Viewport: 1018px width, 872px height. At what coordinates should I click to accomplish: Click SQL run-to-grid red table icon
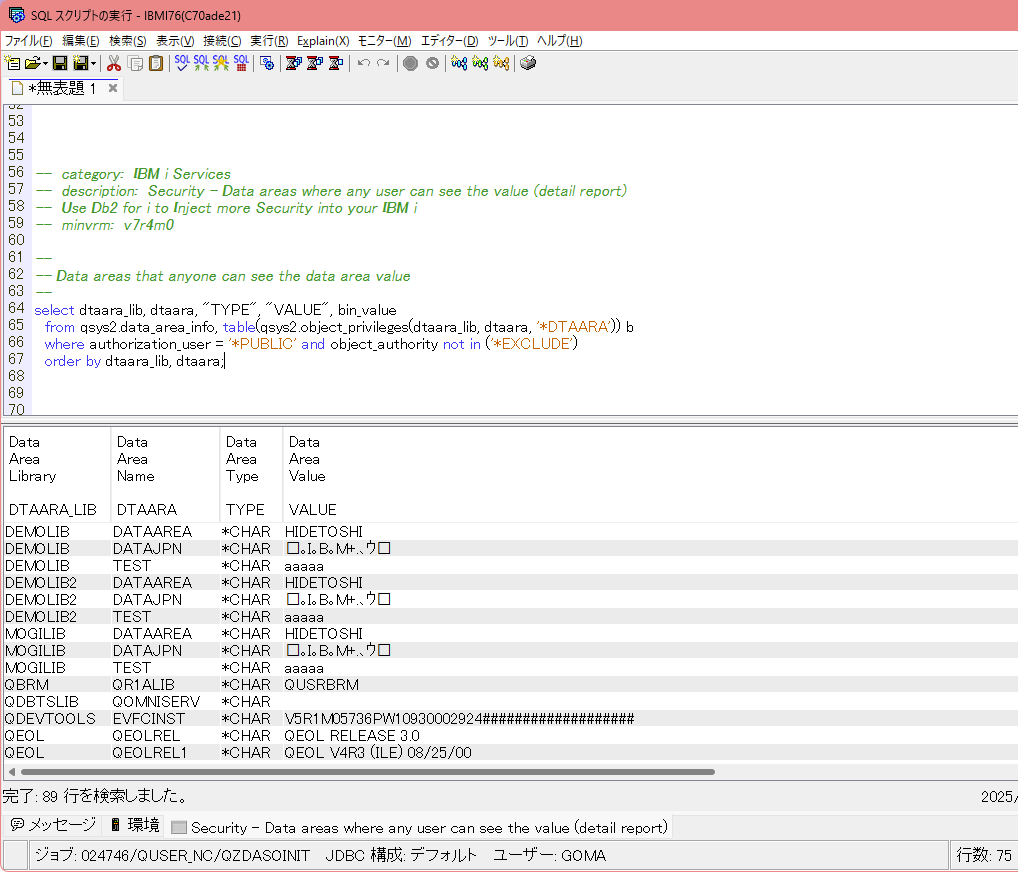[x=241, y=63]
